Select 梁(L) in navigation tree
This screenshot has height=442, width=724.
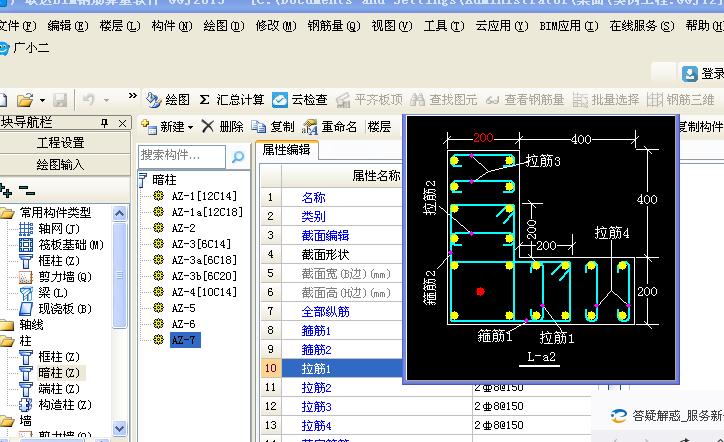tap(53, 293)
